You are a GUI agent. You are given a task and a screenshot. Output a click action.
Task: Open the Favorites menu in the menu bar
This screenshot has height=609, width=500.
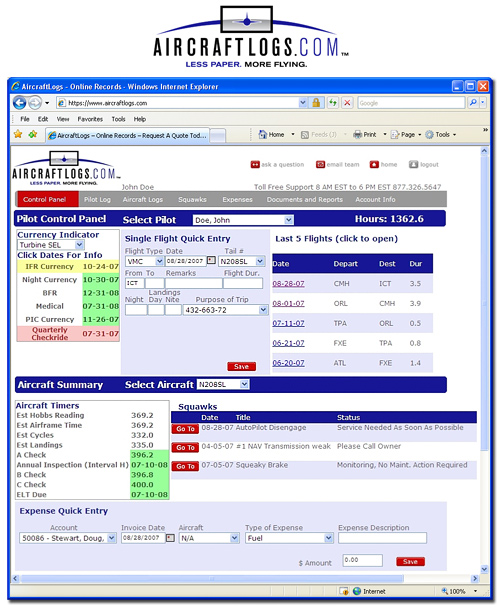tap(90, 119)
